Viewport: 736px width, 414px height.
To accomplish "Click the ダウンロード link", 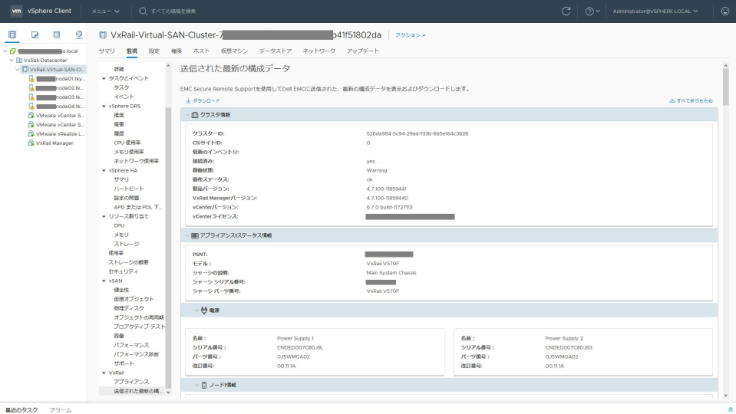I will pyautogui.click(x=206, y=101).
